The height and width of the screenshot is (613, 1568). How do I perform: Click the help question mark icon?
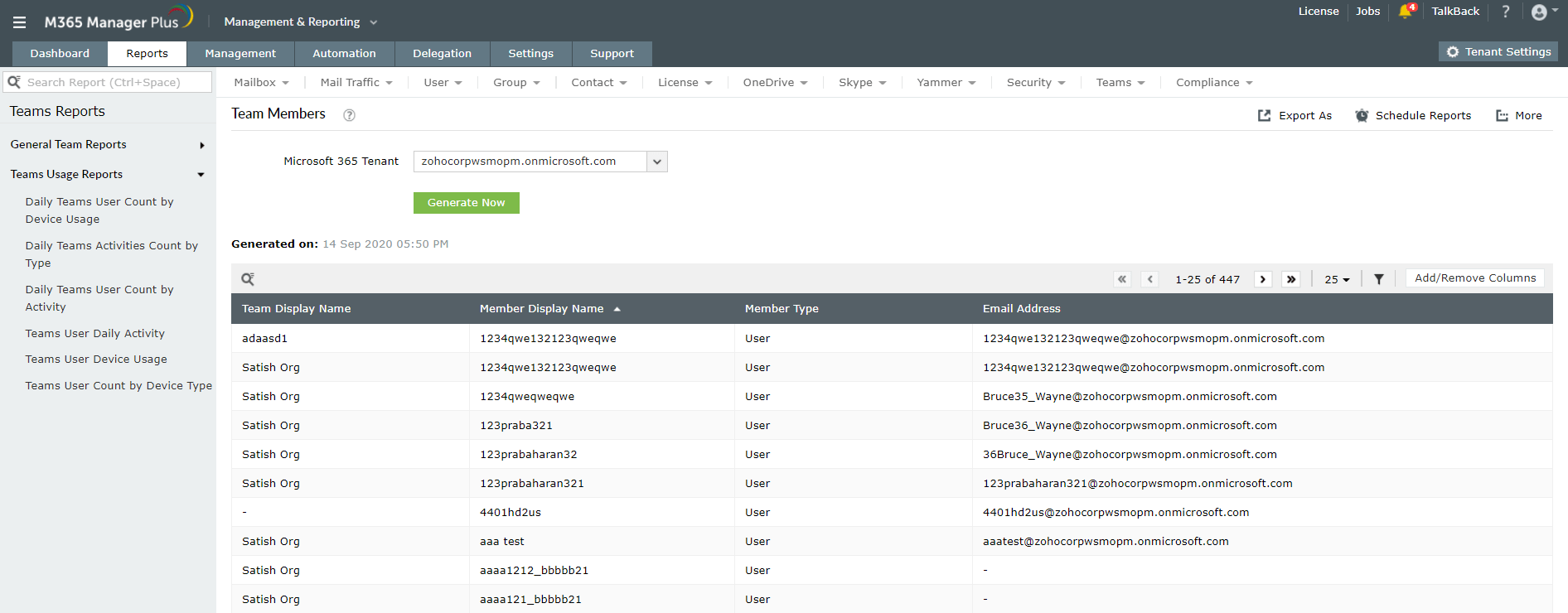(x=1506, y=12)
